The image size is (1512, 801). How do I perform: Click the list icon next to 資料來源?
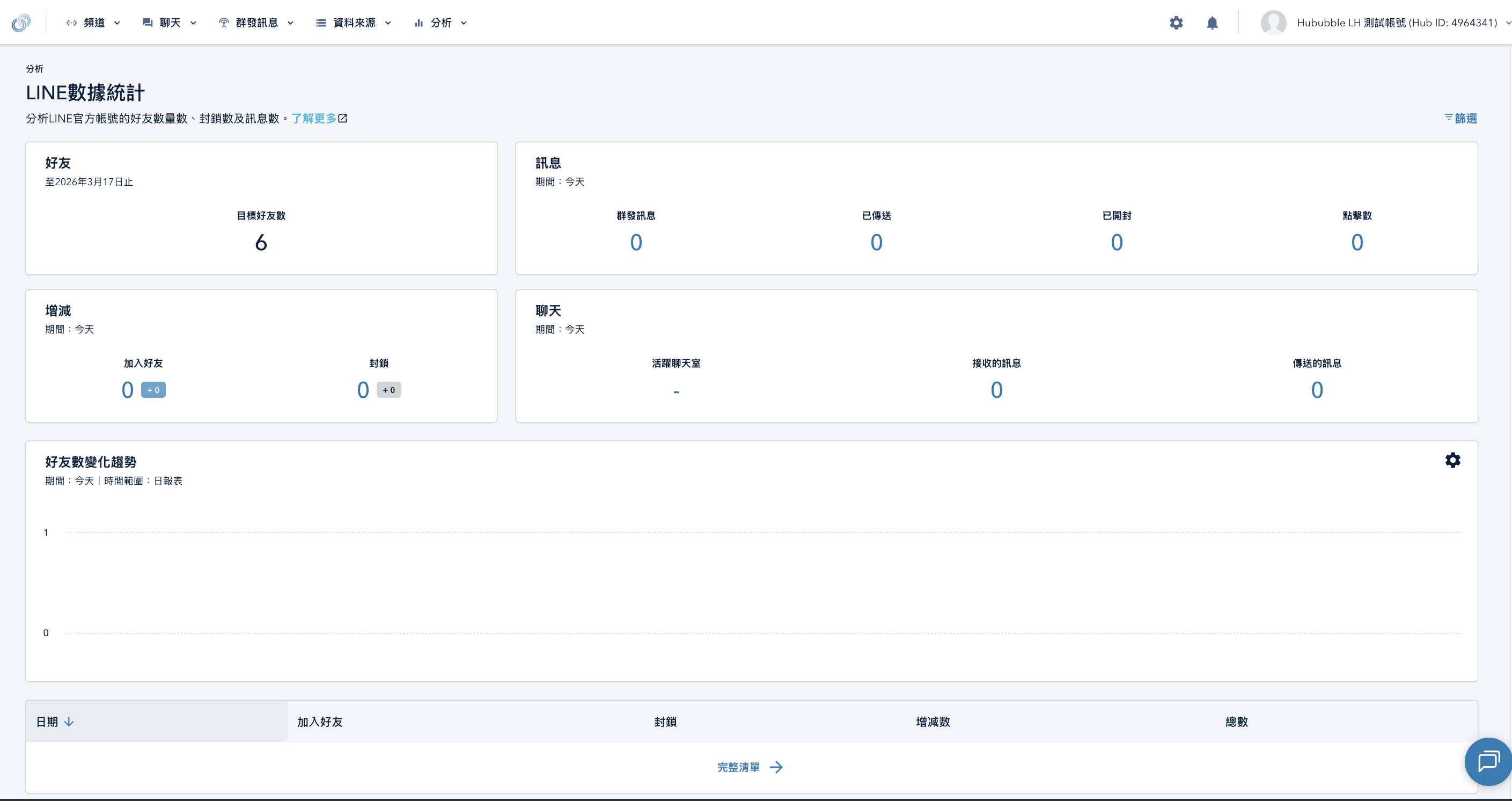pyautogui.click(x=320, y=23)
